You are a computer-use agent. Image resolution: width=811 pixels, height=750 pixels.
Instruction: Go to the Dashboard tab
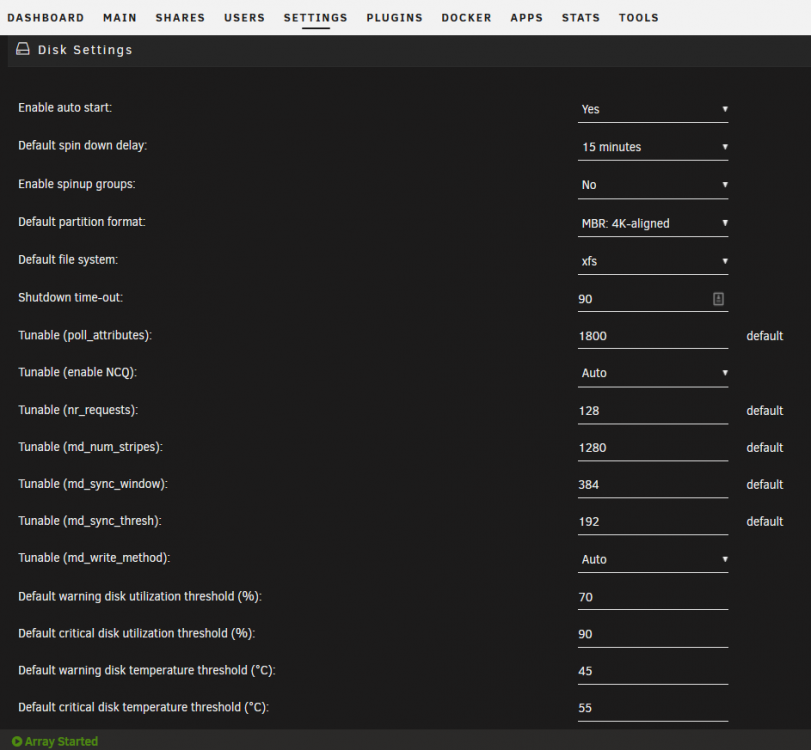coord(46,18)
